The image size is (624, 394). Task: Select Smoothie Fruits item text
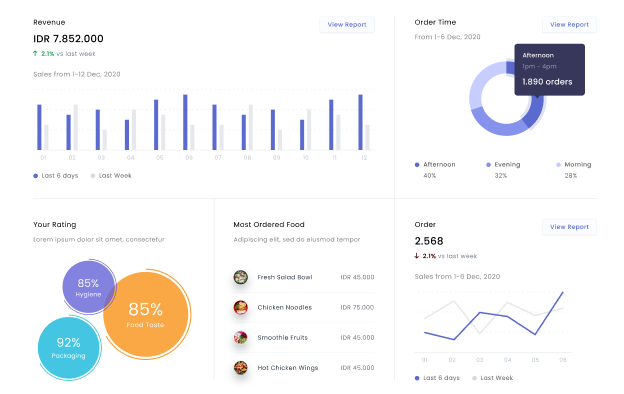pos(283,337)
